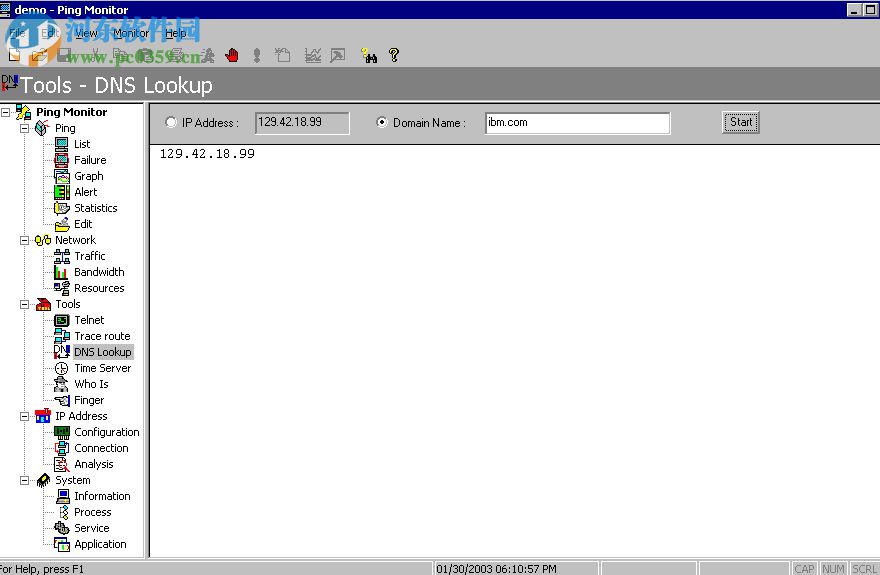This screenshot has width=880, height=575.
Task: Collapse the Ping Monitor root node
Action: (6, 112)
